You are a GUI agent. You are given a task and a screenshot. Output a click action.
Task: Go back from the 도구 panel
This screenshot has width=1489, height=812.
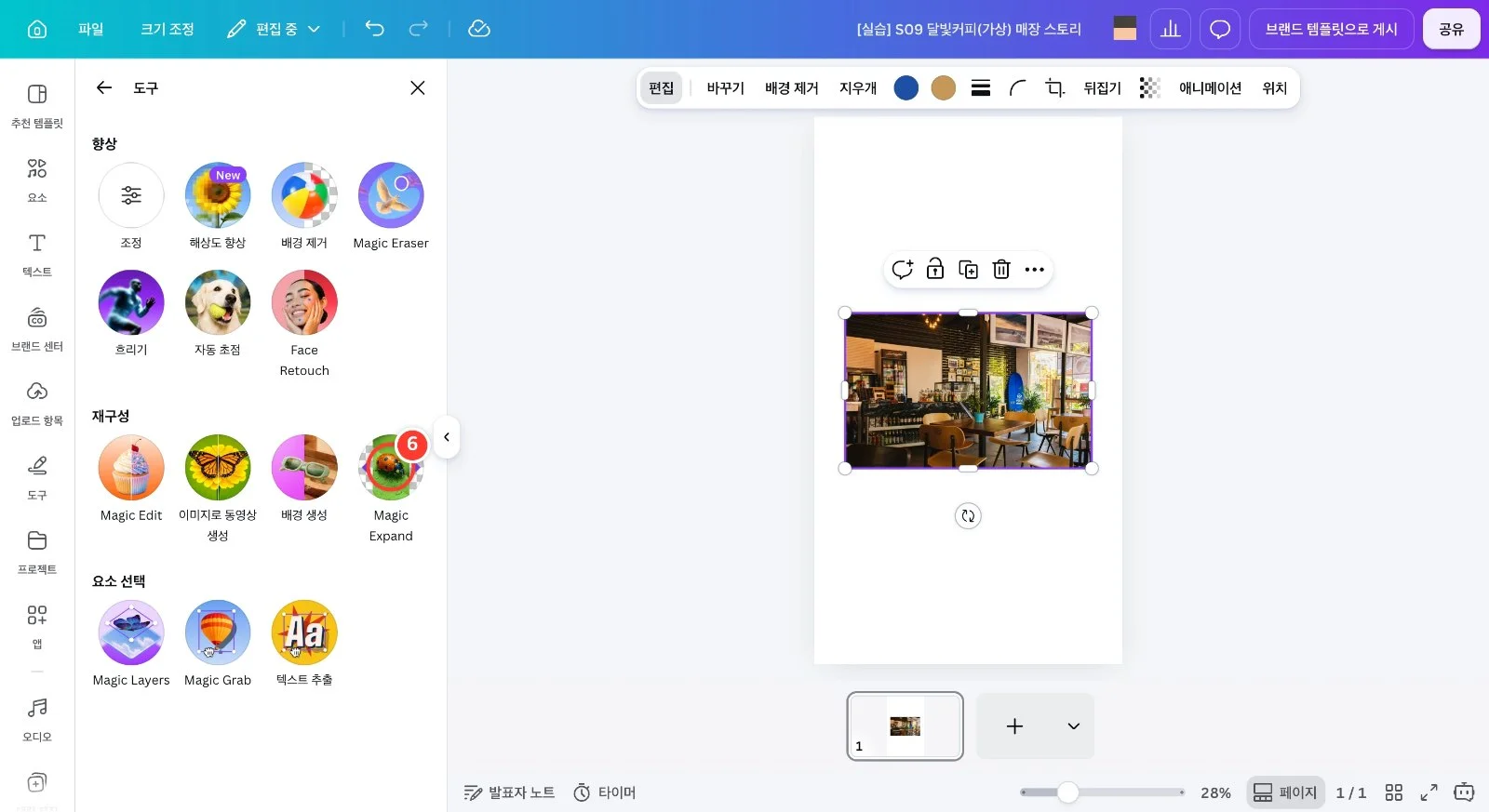[x=104, y=87]
